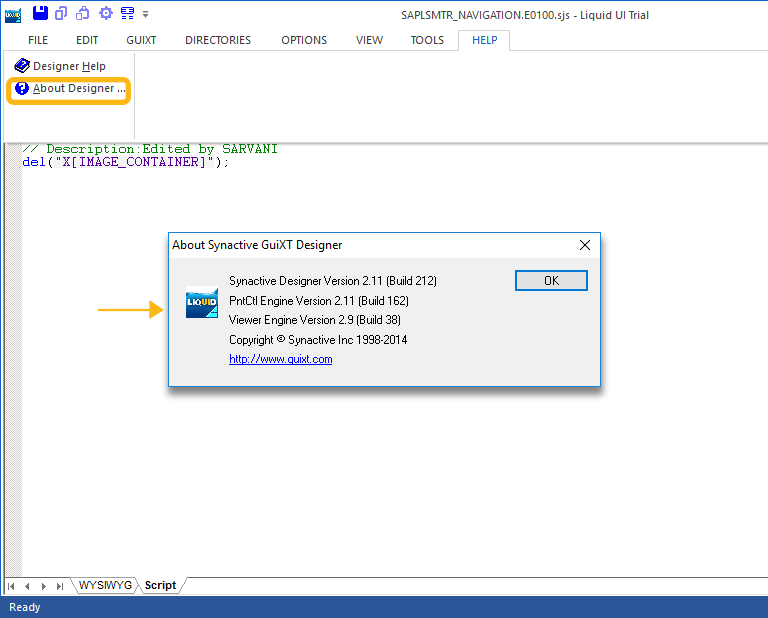Viewport: 768px width, 618px height.
Task: Jump to first tab with scroll arrow
Action: [x=12, y=586]
